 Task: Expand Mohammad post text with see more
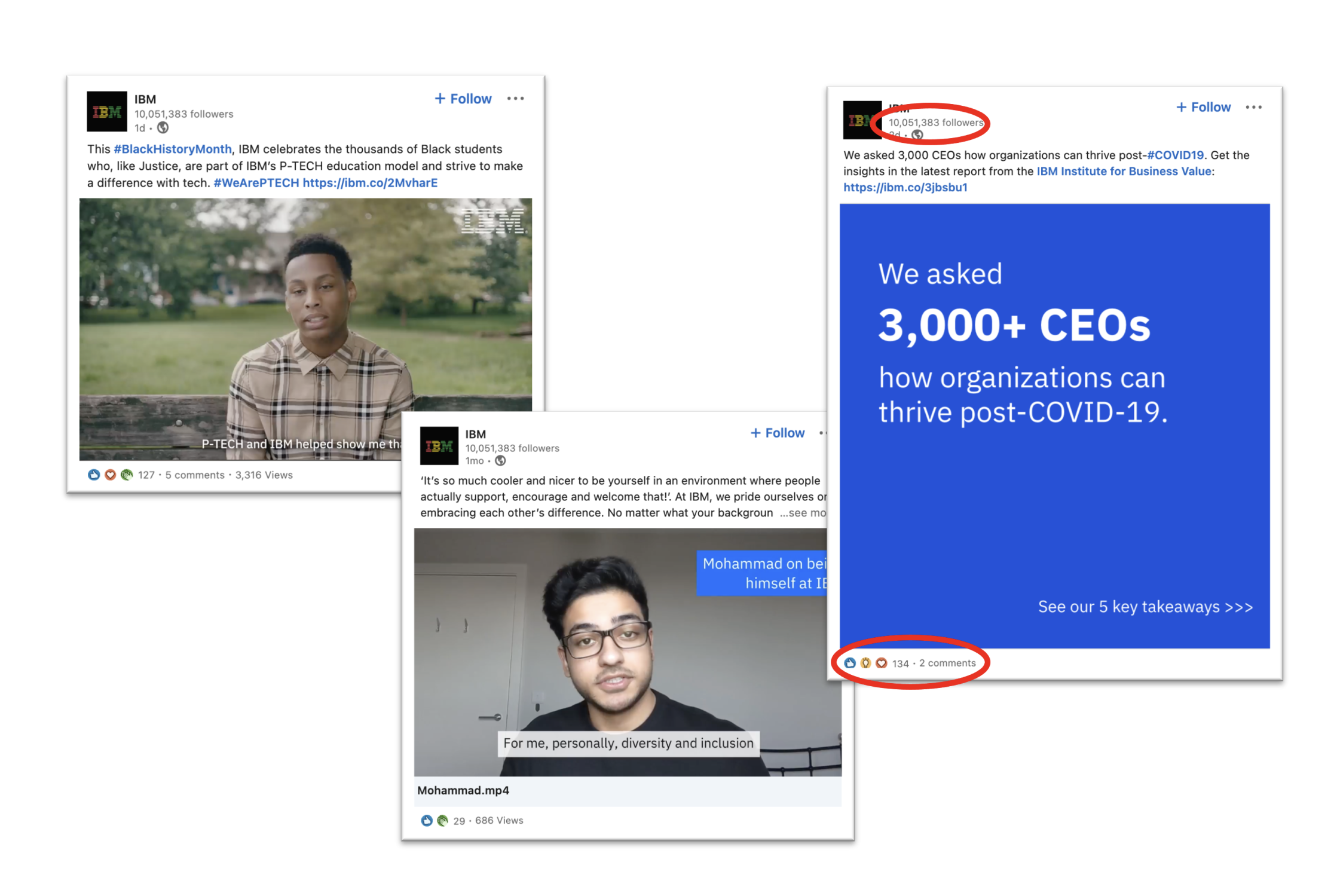coord(803,513)
